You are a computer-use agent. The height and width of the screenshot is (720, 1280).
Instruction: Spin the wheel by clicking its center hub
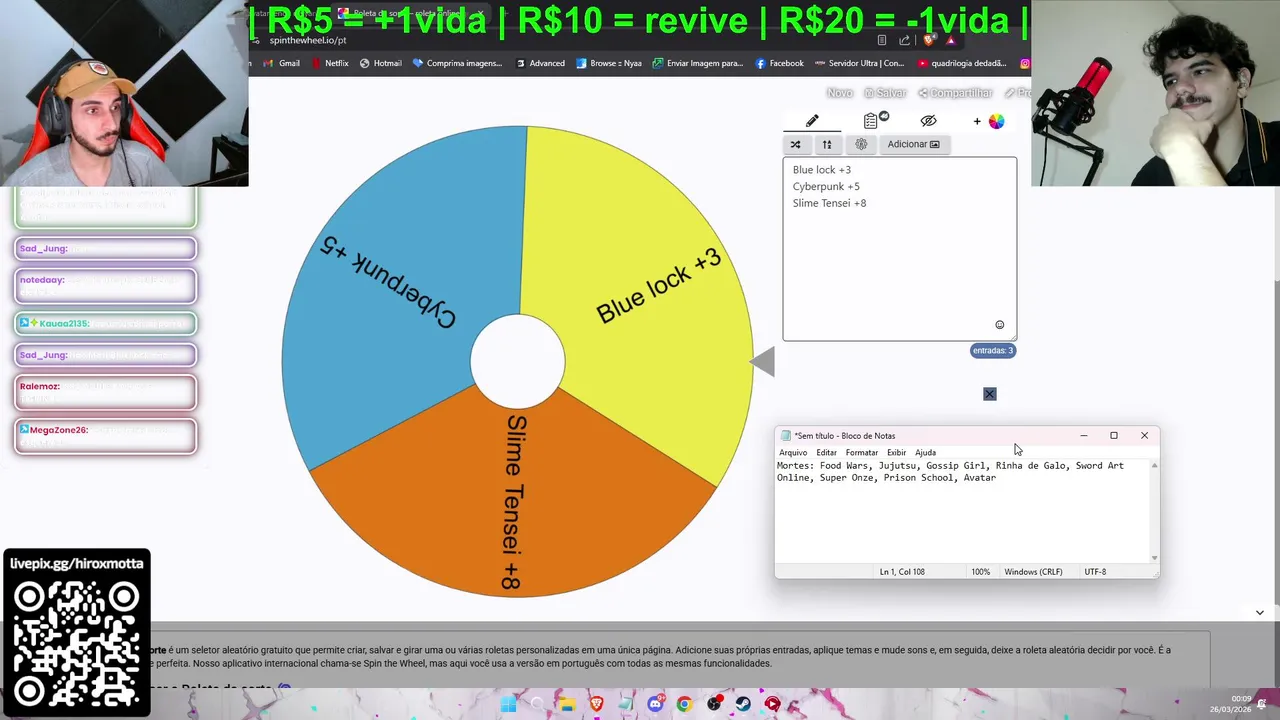coord(517,361)
